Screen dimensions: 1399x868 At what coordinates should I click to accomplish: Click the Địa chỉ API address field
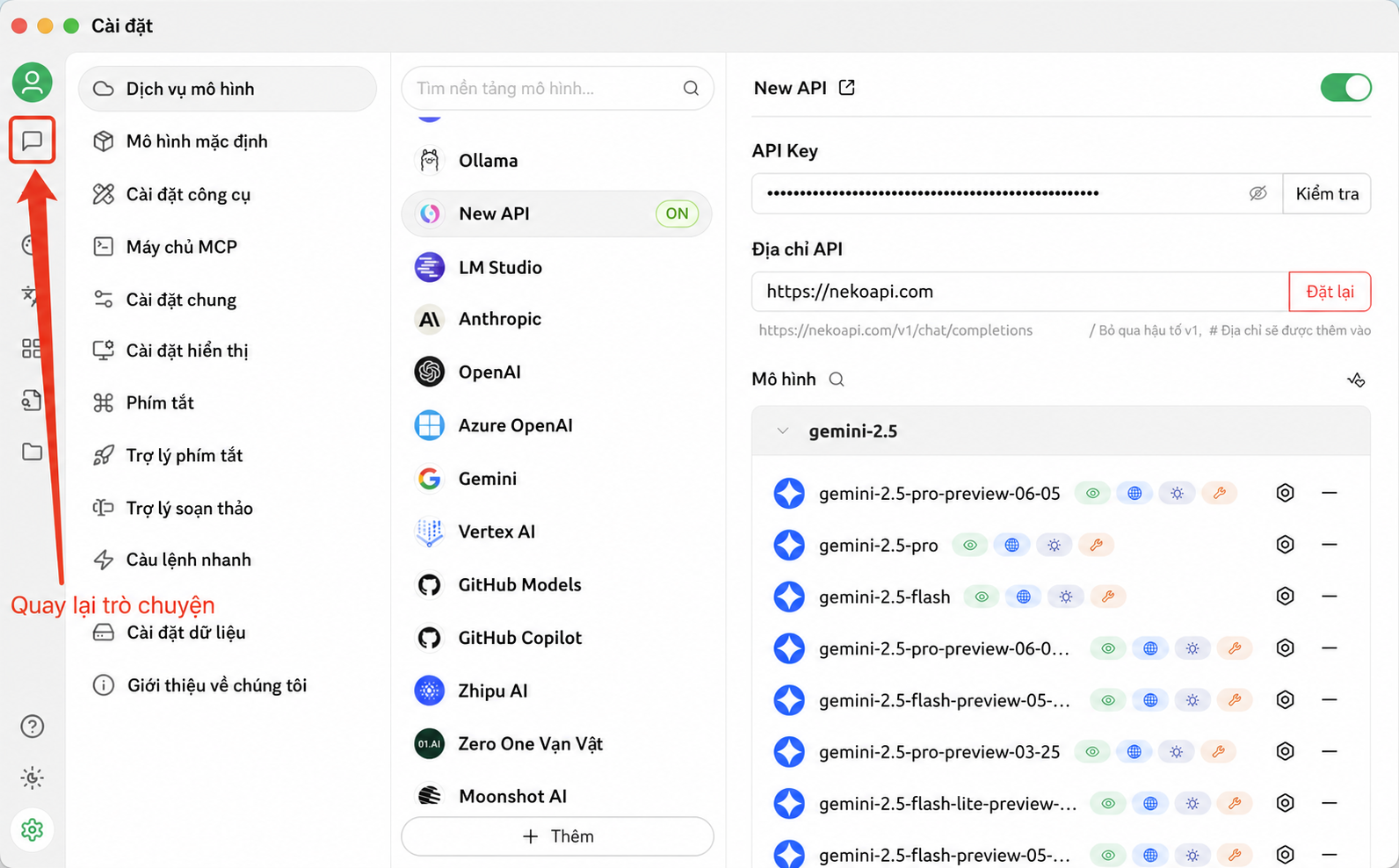tap(1020, 292)
